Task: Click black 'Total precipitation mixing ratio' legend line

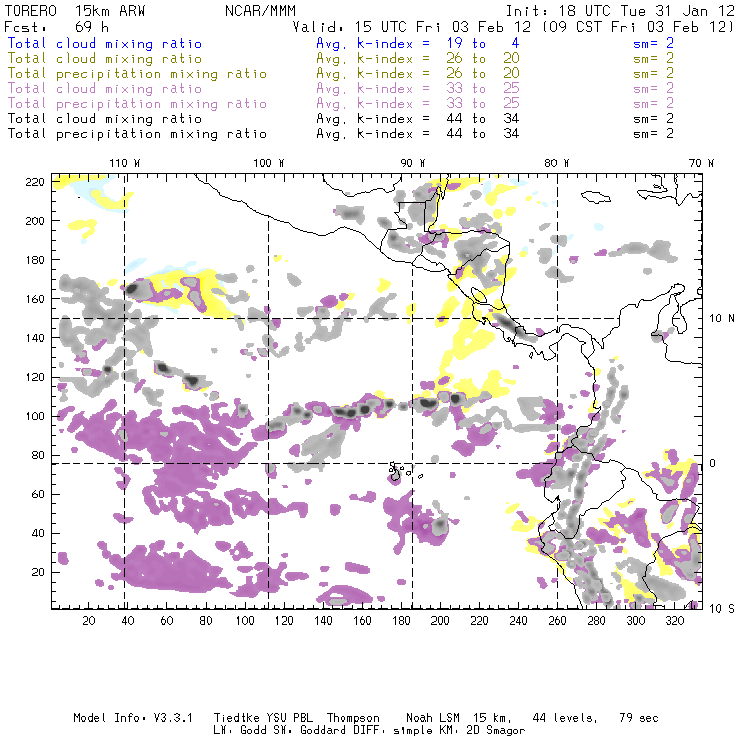Action: [137, 134]
